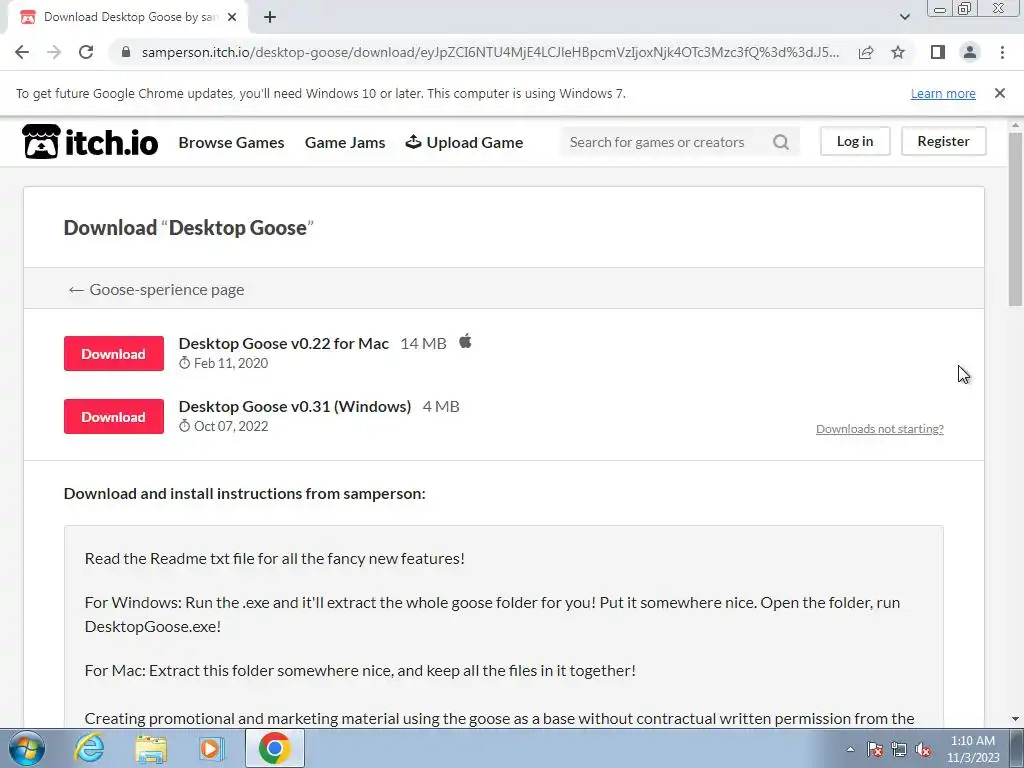1024x768 pixels.
Task: Click the Downloads not starting? link
Action: click(880, 428)
